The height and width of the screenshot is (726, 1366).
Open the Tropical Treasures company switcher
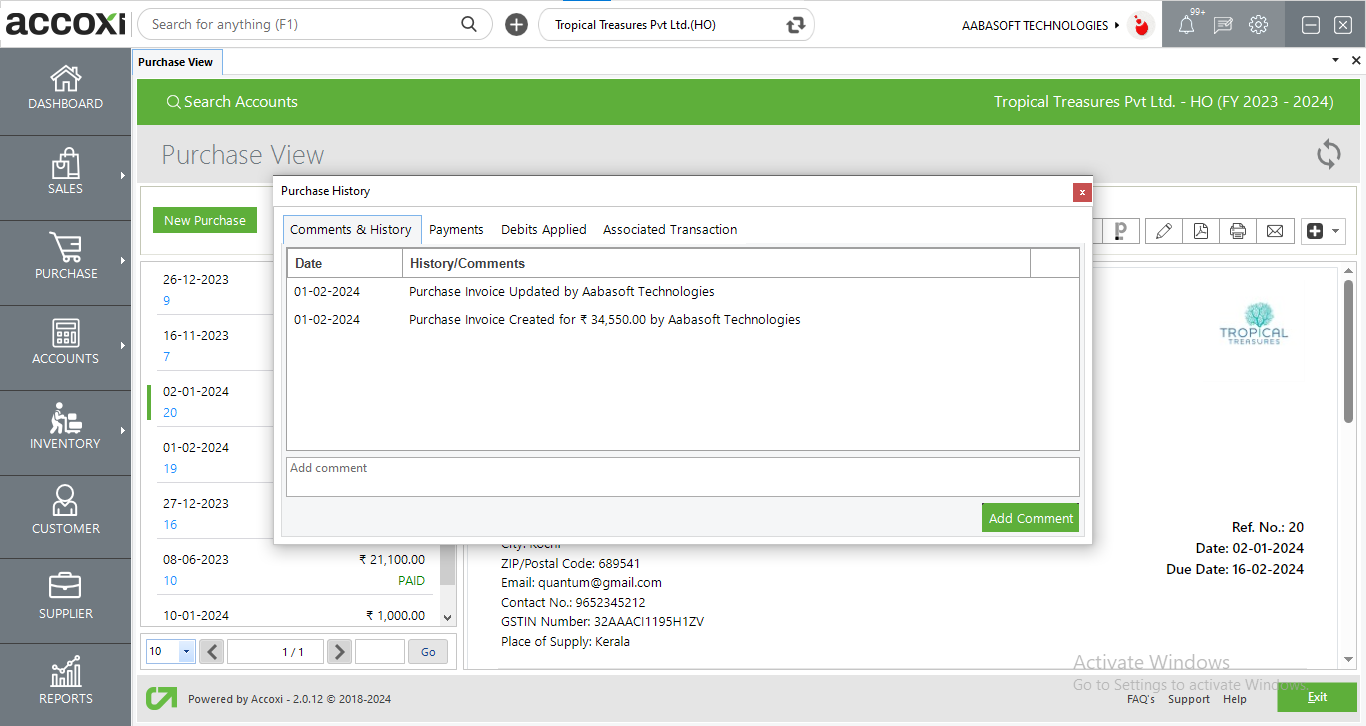[x=676, y=25]
